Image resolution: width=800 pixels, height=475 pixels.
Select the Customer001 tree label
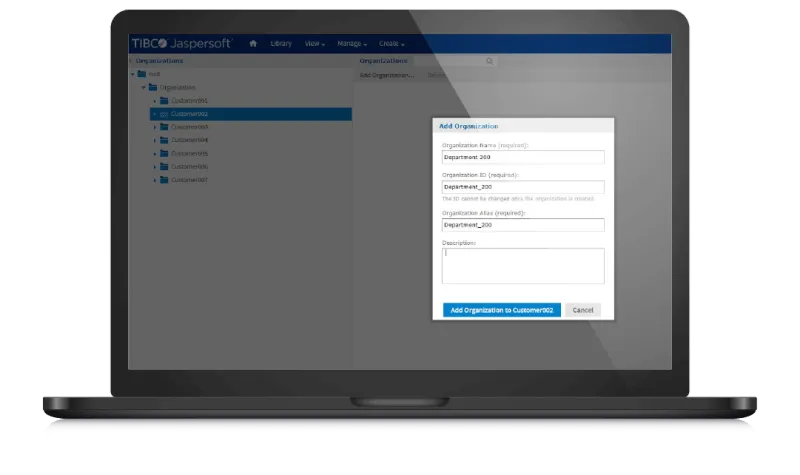(x=189, y=101)
